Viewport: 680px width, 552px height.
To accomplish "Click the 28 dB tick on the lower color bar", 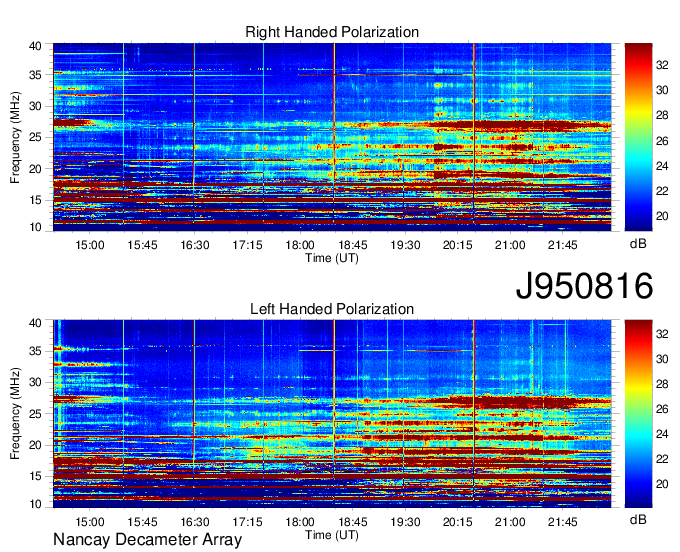I will click(662, 384).
